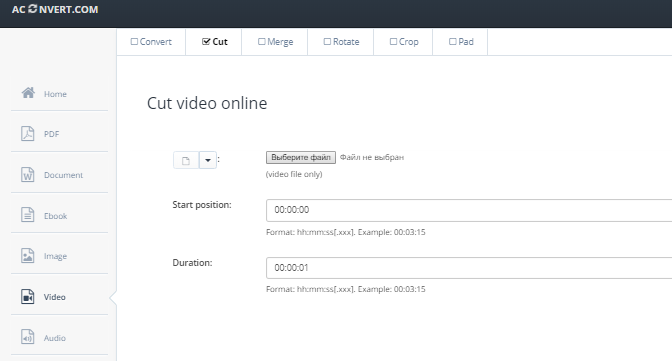Click the local file source icon button
This screenshot has width=672, height=361.
point(186,161)
